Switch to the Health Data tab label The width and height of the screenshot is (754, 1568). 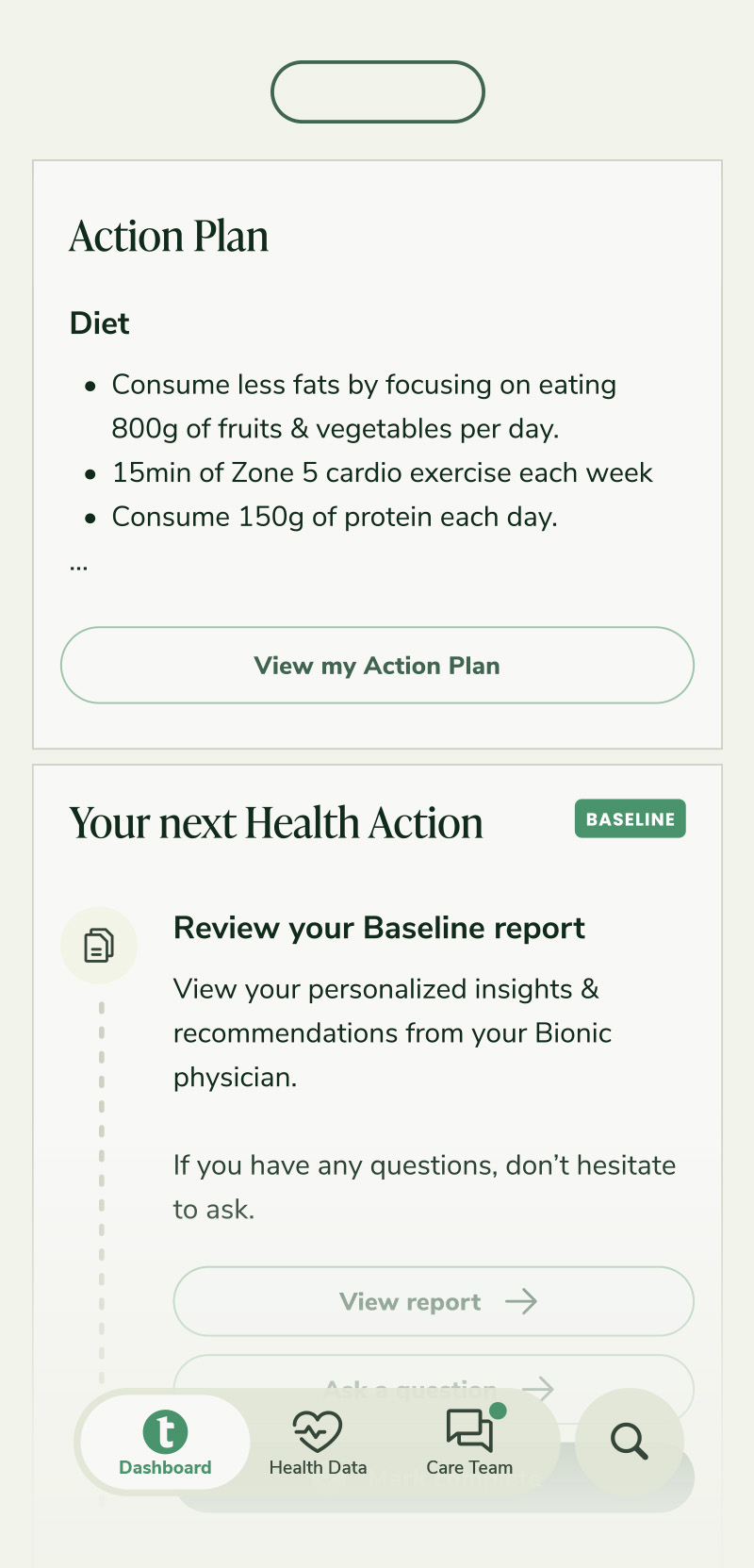318,1467
